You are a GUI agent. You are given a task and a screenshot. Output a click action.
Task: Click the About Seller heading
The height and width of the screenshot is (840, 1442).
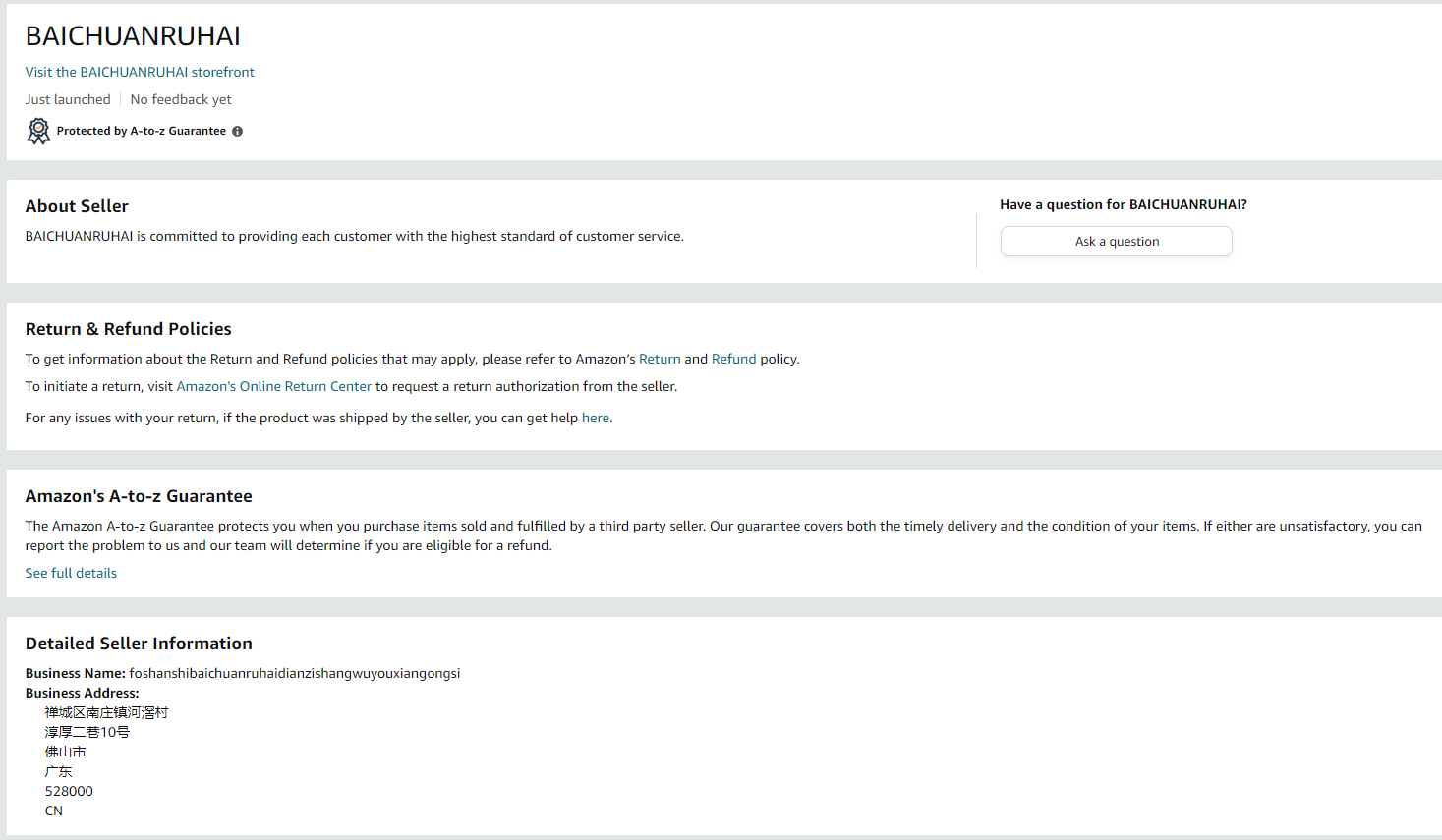77,206
